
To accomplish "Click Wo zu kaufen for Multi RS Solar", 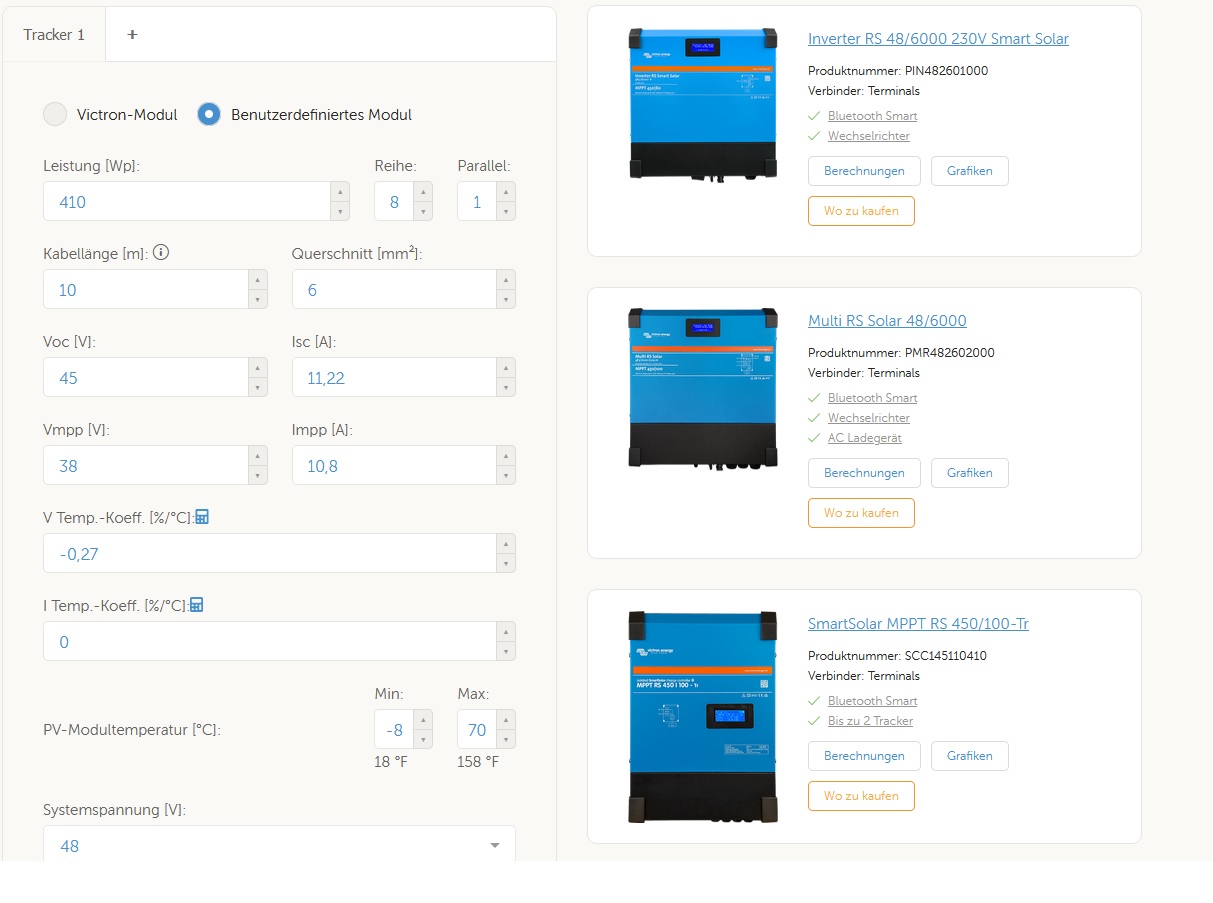I will [861, 513].
